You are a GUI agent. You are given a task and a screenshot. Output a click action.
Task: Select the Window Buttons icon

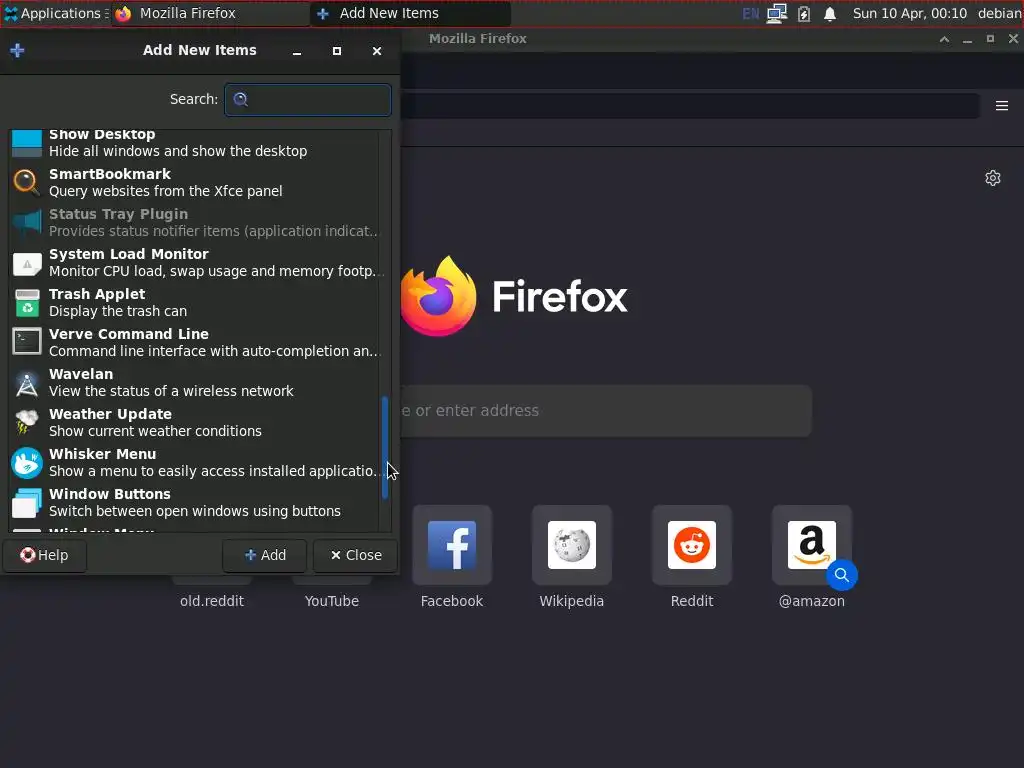coord(27,502)
